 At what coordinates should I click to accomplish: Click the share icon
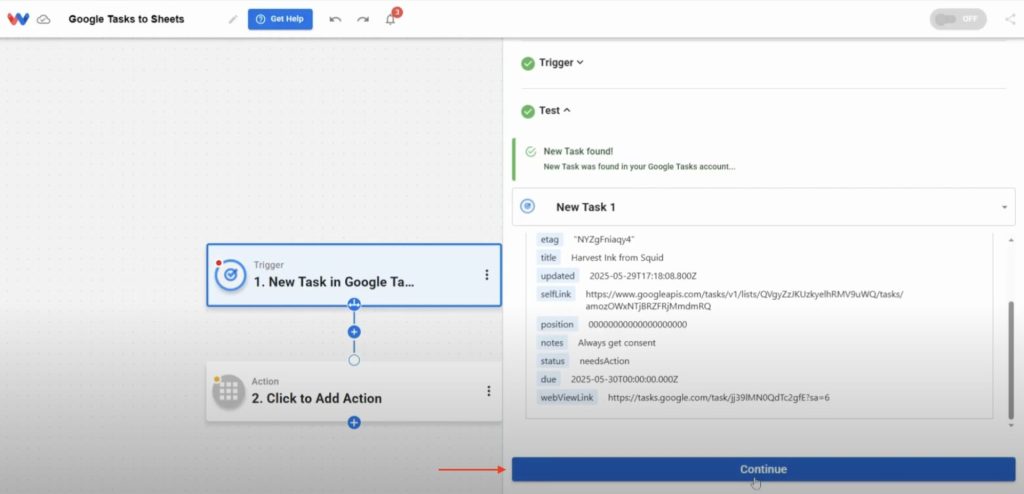[1010, 19]
